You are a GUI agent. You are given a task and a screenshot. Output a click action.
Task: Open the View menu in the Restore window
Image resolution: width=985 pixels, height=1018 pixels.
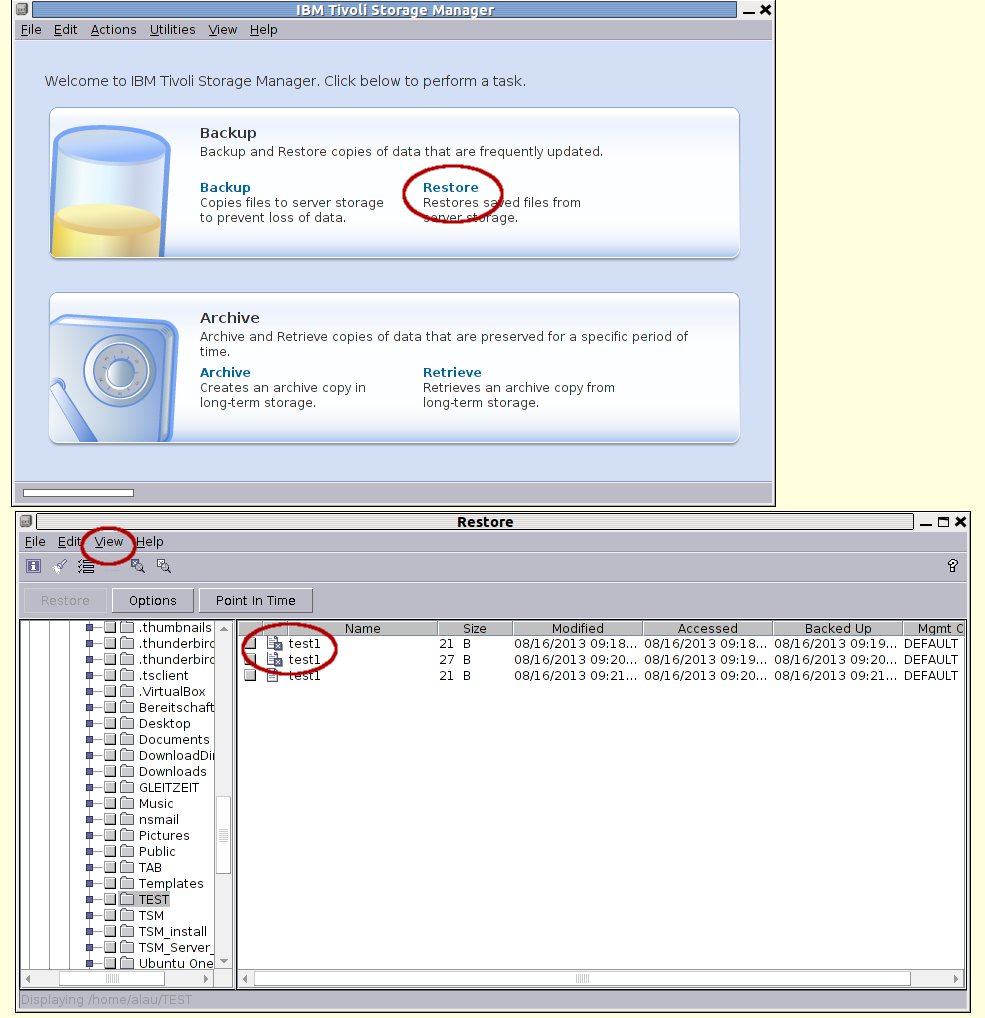coord(108,541)
